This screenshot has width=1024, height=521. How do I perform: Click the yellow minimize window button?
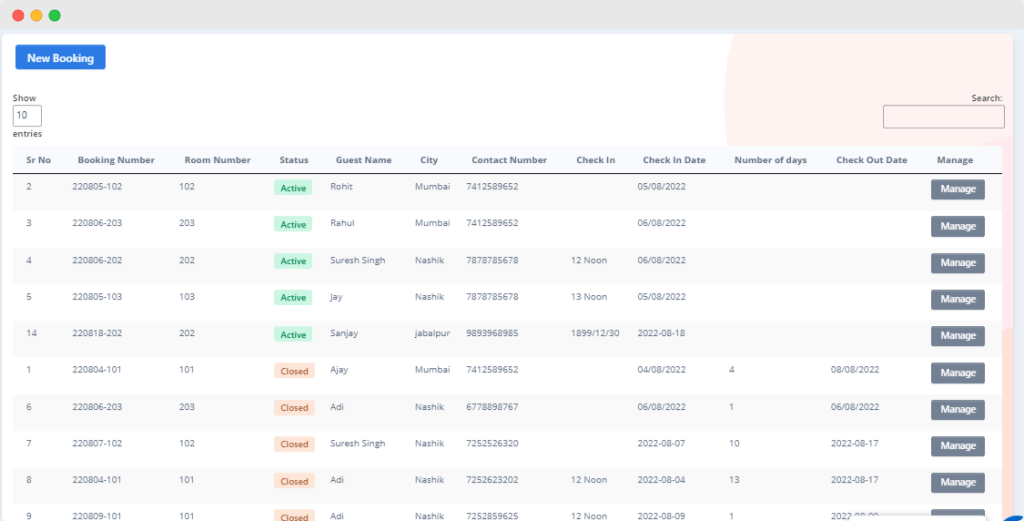[x=37, y=15]
